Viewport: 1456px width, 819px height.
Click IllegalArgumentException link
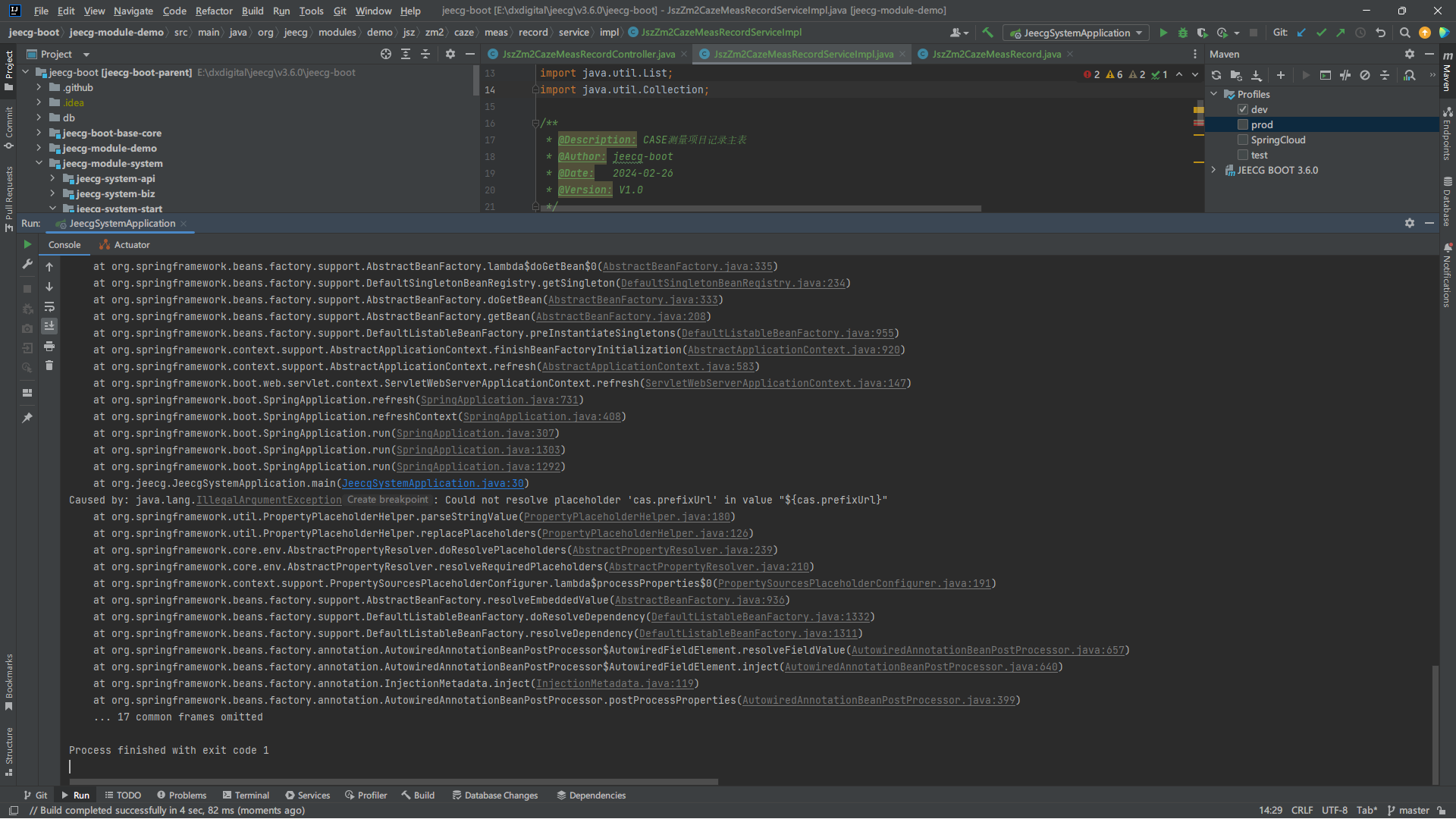point(269,500)
